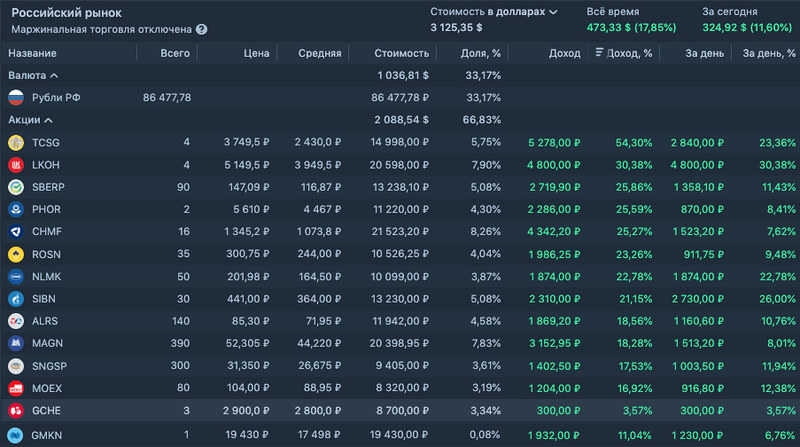Screen dimensions: 800x447
Task: Click the SIBN stock logo icon
Action: (16, 299)
